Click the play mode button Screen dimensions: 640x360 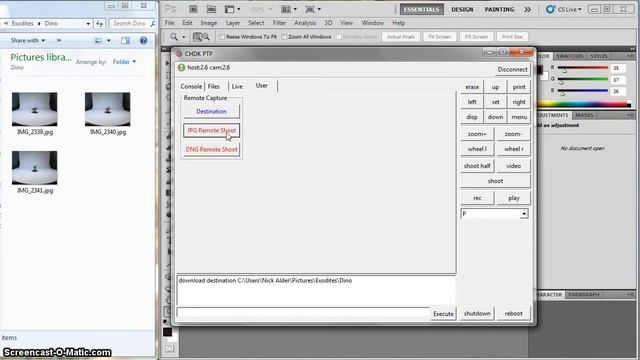513,198
